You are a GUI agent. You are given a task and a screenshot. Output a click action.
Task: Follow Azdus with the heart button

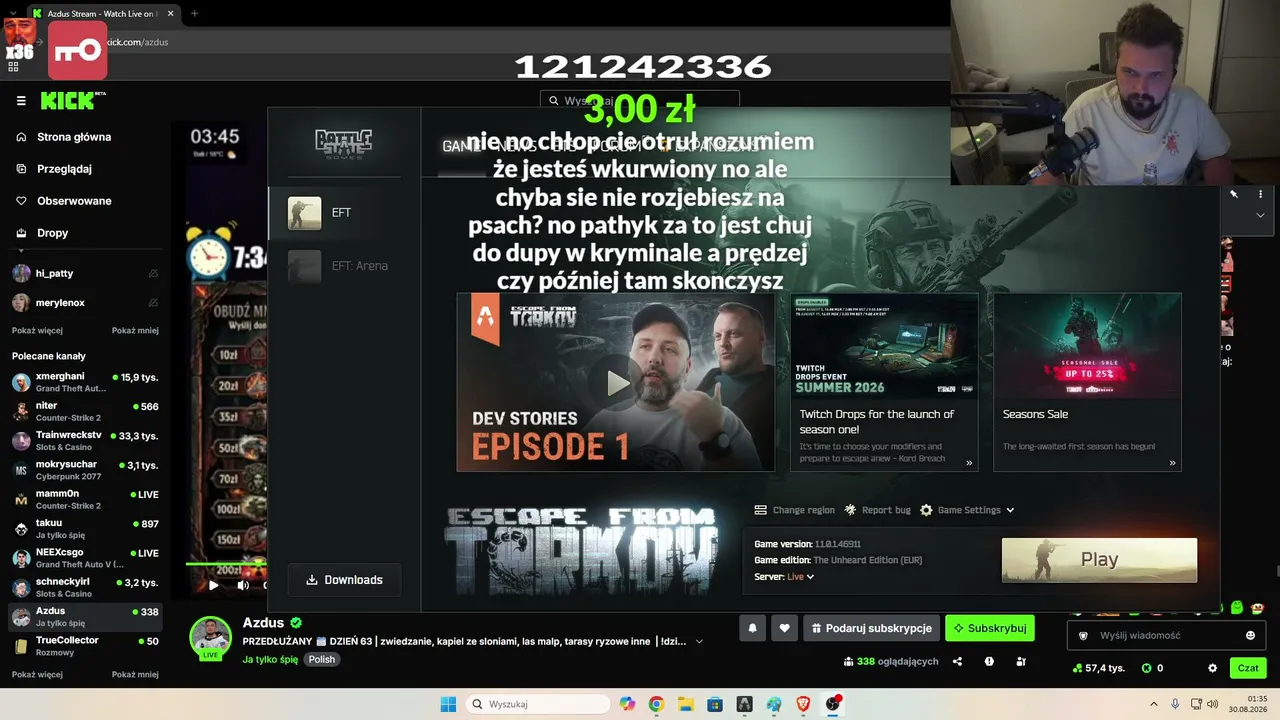click(784, 628)
